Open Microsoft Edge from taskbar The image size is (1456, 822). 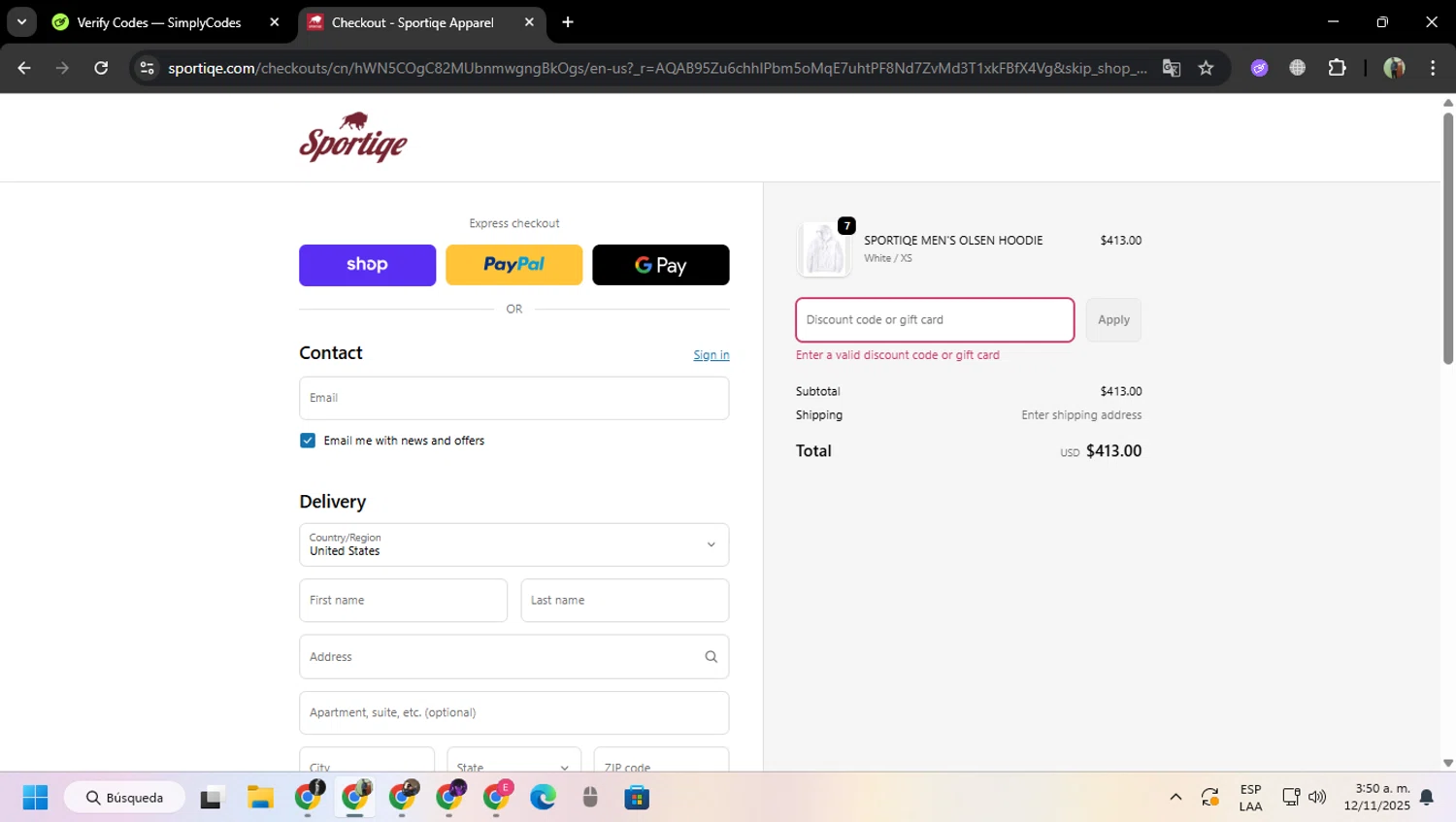pyautogui.click(x=543, y=798)
